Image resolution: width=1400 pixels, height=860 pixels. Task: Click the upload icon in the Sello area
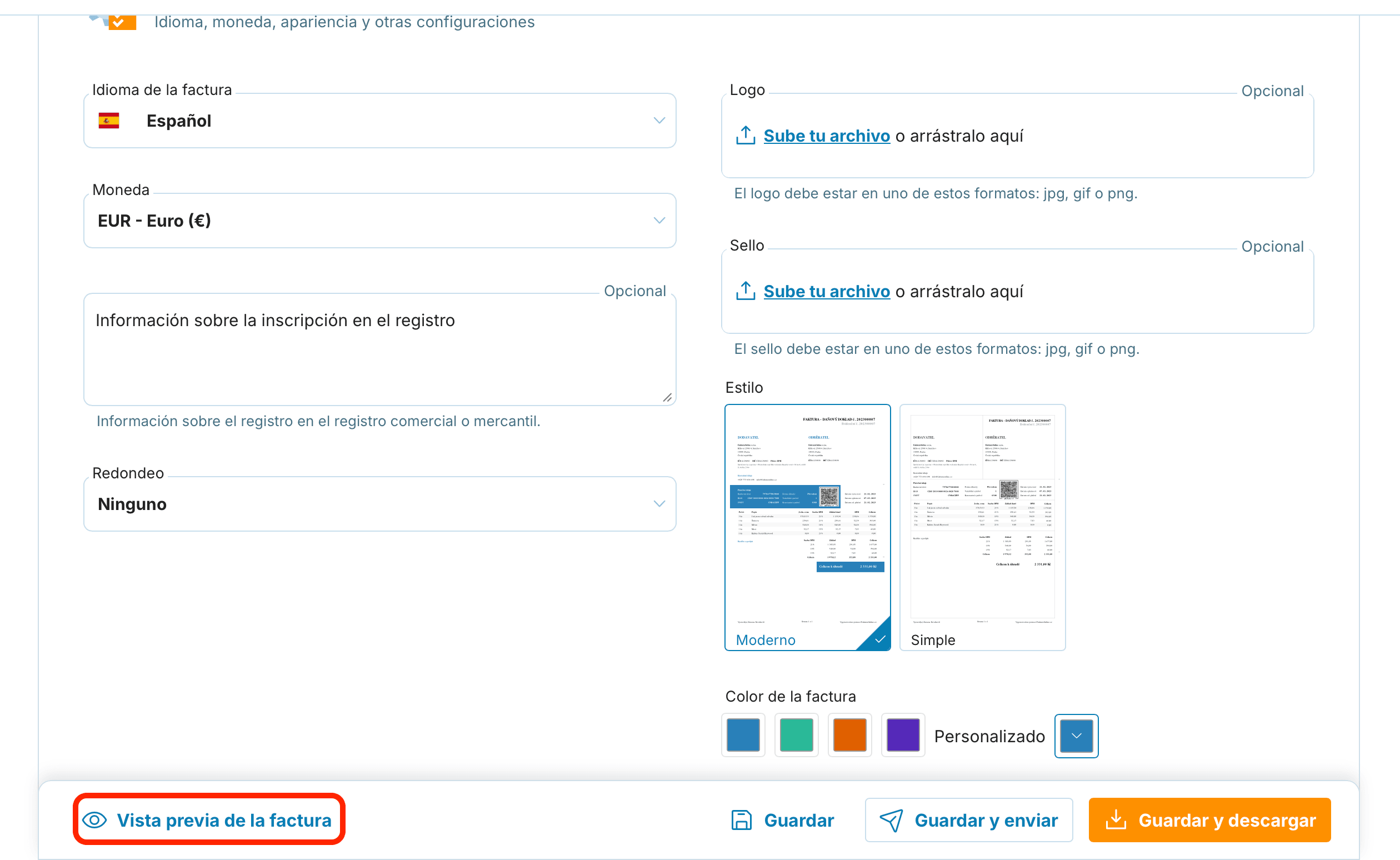coord(746,291)
